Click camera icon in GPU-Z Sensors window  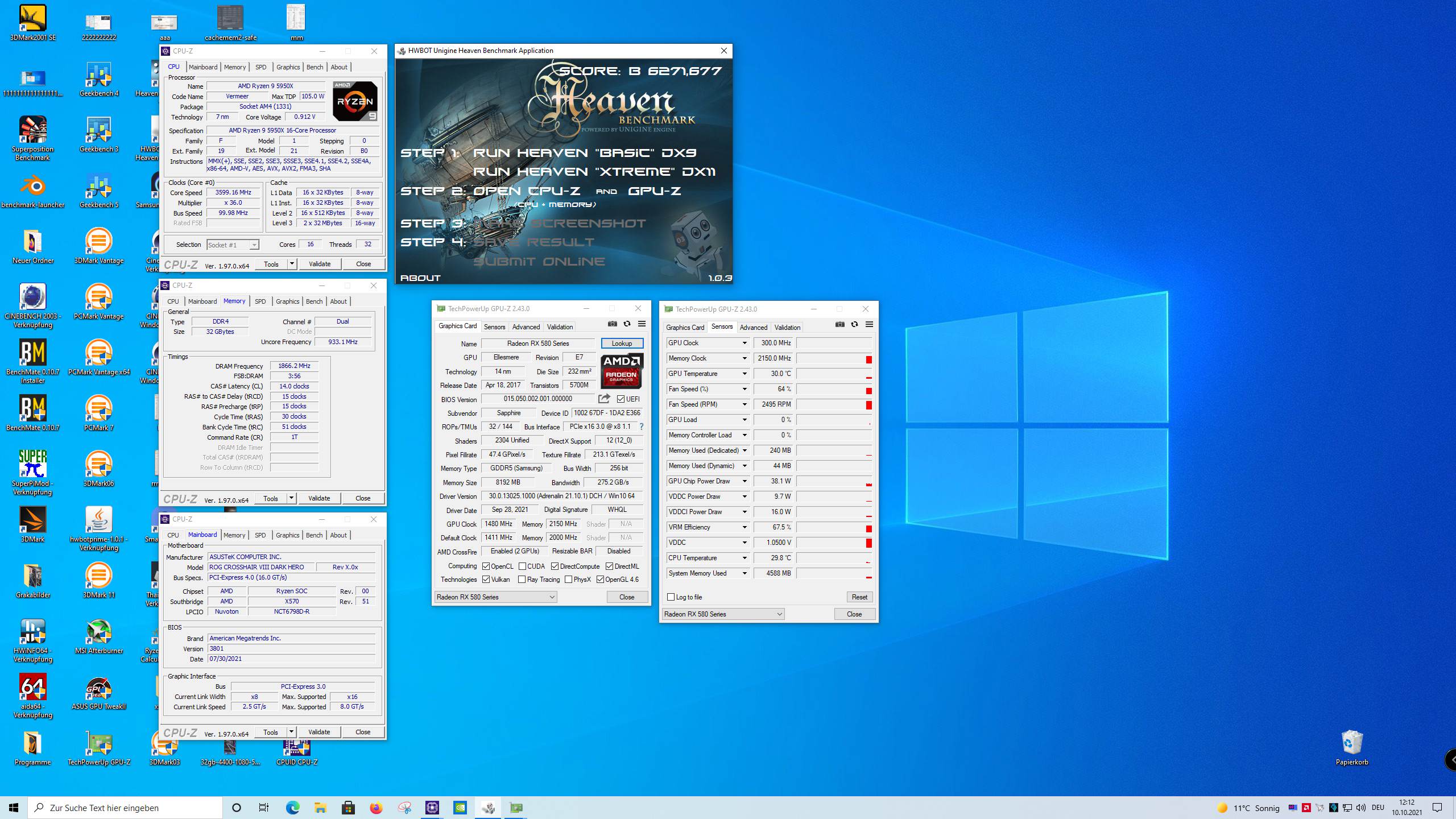tap(839, 325)
